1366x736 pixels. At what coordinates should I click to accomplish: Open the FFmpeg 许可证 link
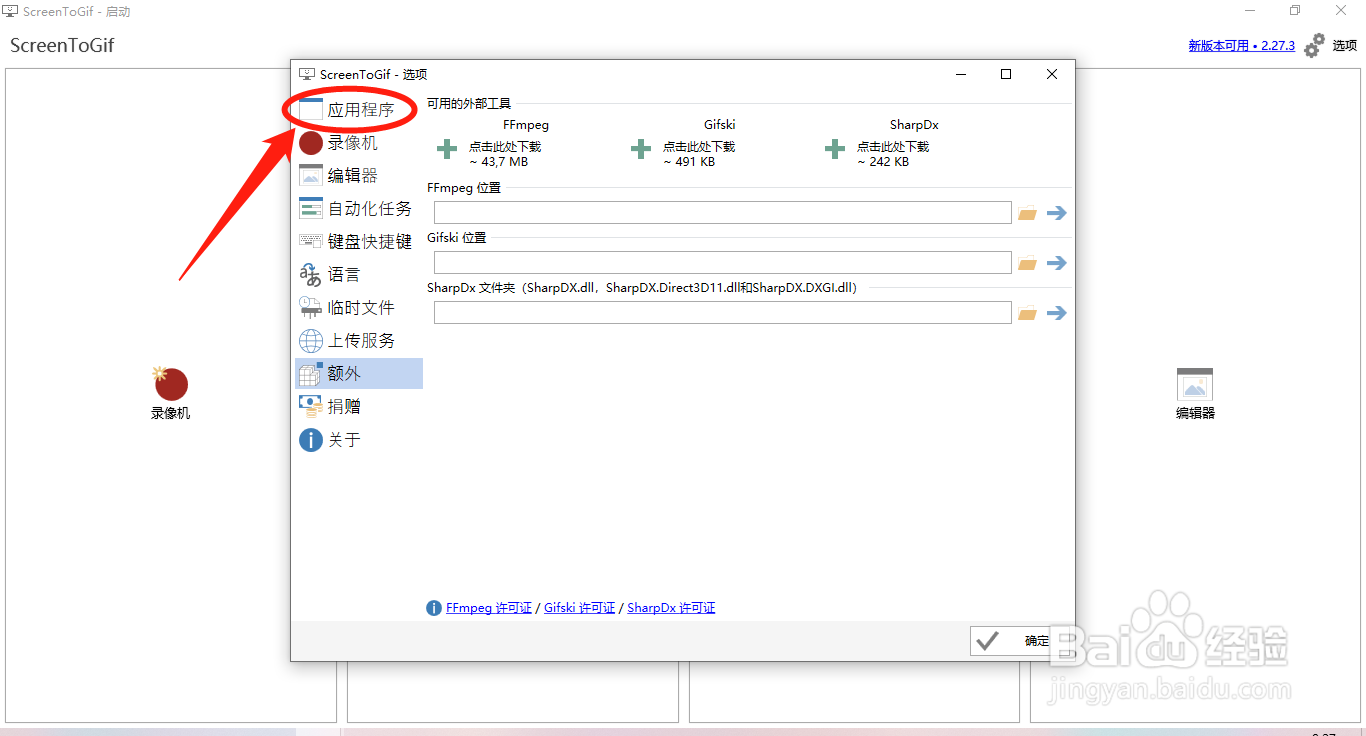coord(489,608)
